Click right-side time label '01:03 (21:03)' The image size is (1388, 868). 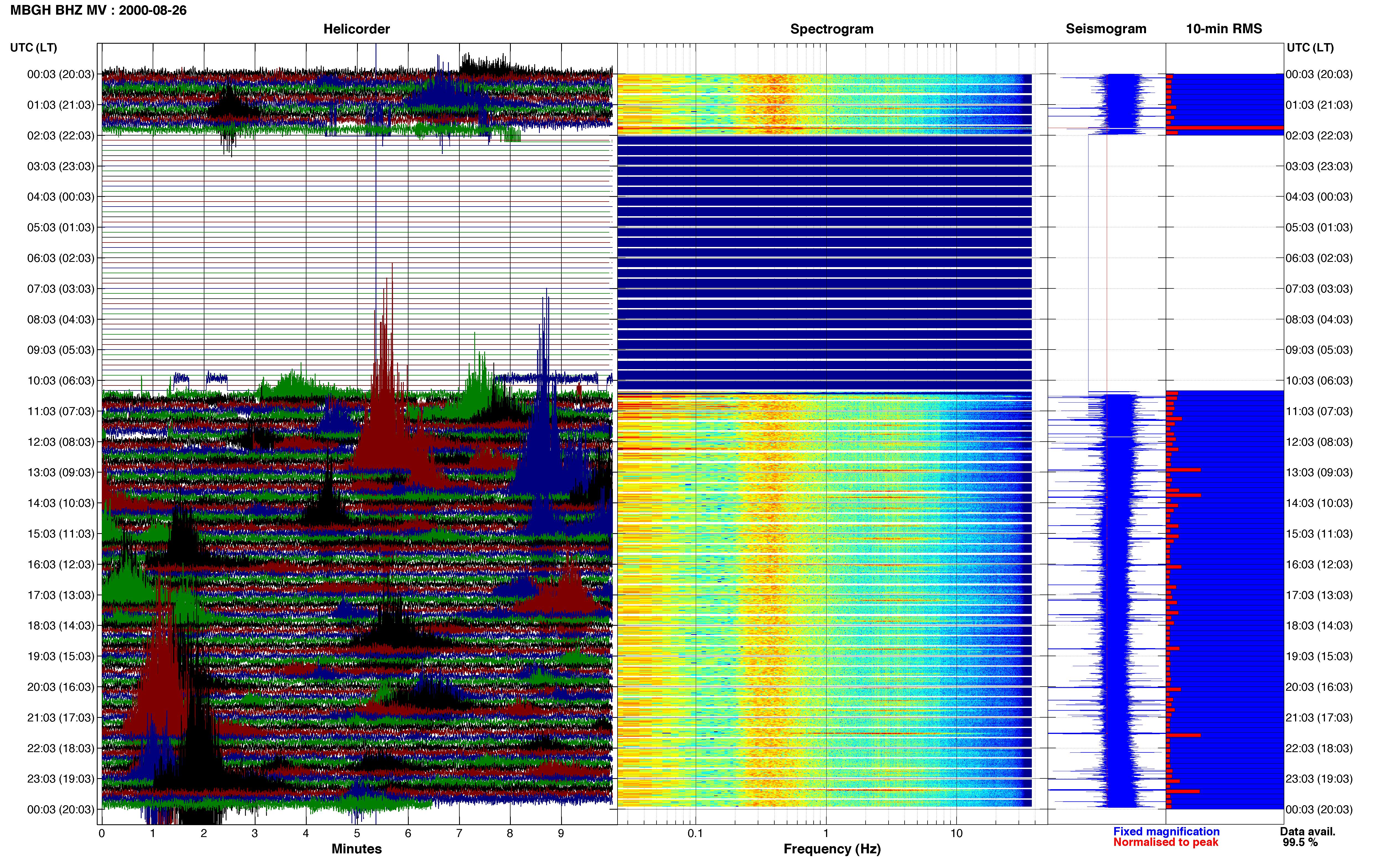pyautogui.click(x=1319, y=105)
